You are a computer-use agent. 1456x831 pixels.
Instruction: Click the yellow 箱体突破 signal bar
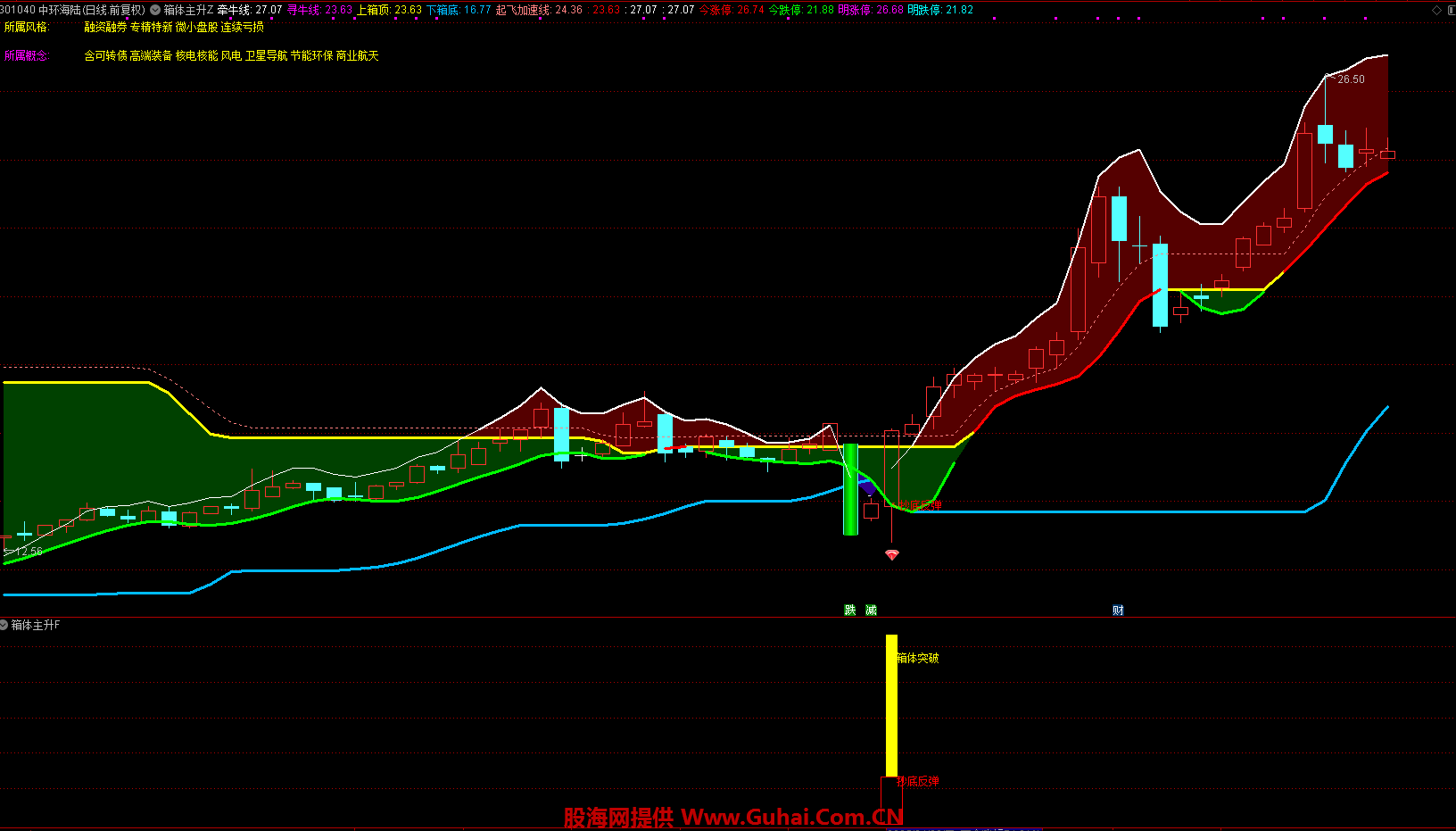[x=891, y=706]
